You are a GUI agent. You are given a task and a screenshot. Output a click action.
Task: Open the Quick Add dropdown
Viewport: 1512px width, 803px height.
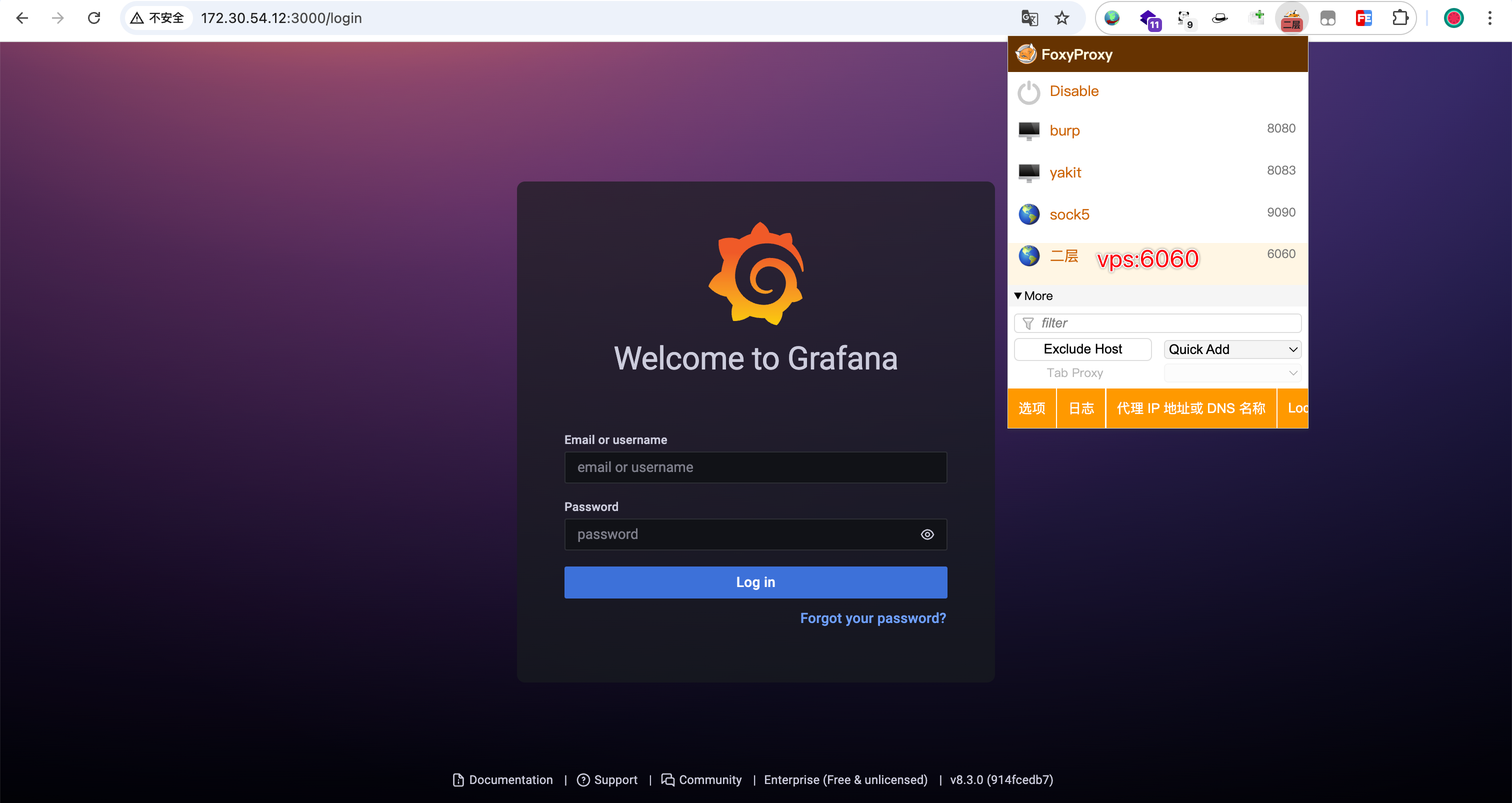pos(1232,349)
